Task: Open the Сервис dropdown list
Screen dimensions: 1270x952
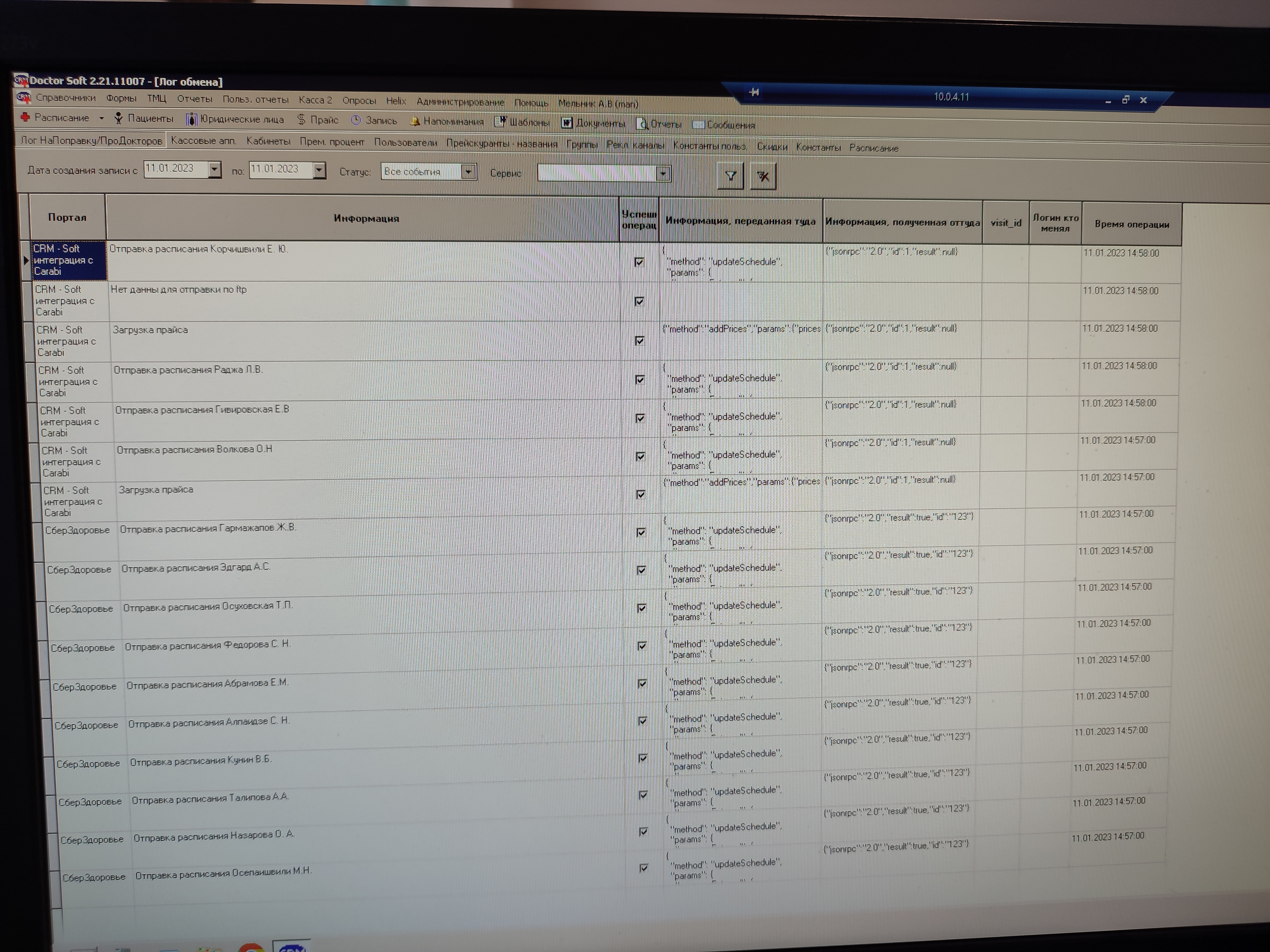Action: [x=663, y=173]
